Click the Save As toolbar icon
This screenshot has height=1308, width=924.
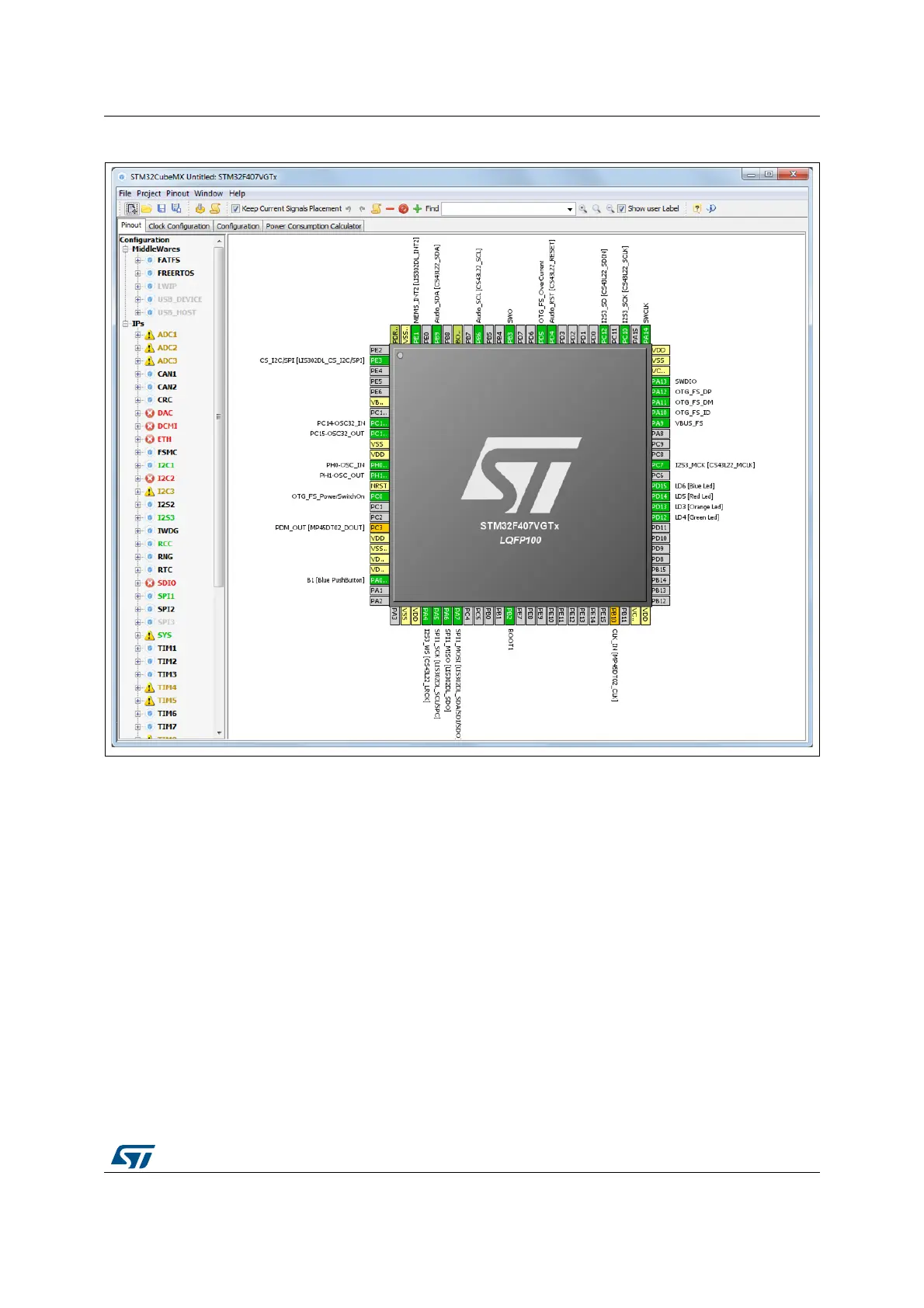coord(176,209)
